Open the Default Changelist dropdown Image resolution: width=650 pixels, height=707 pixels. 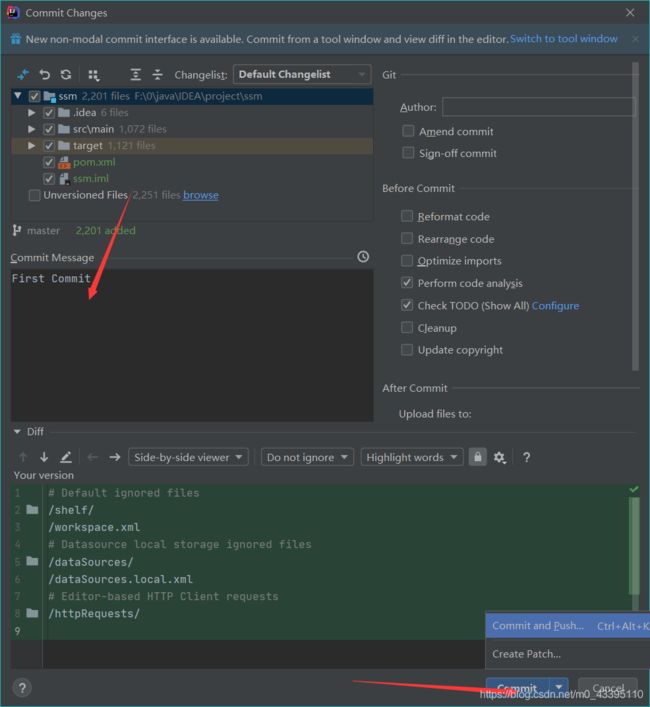[302, 74]
